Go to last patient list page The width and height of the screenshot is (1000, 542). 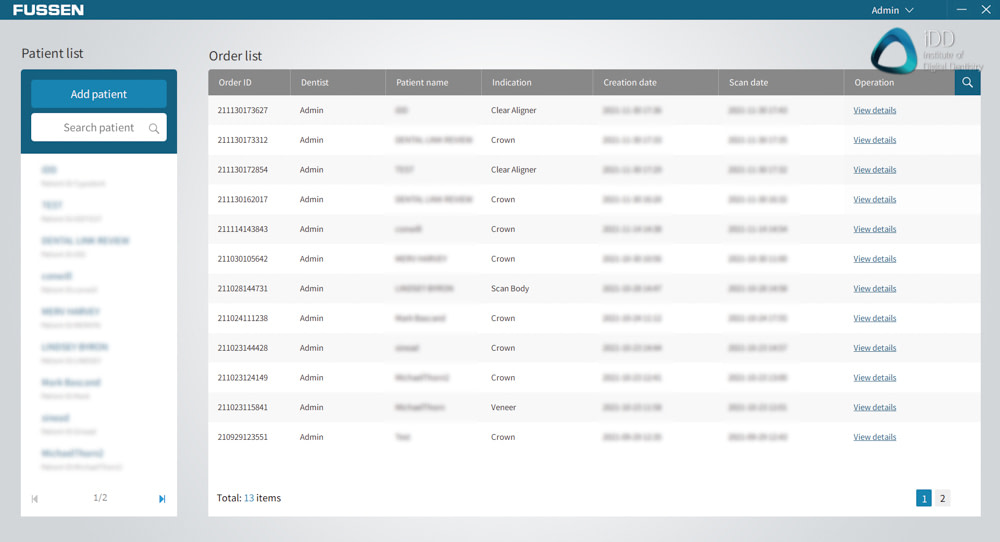[162, 499]
